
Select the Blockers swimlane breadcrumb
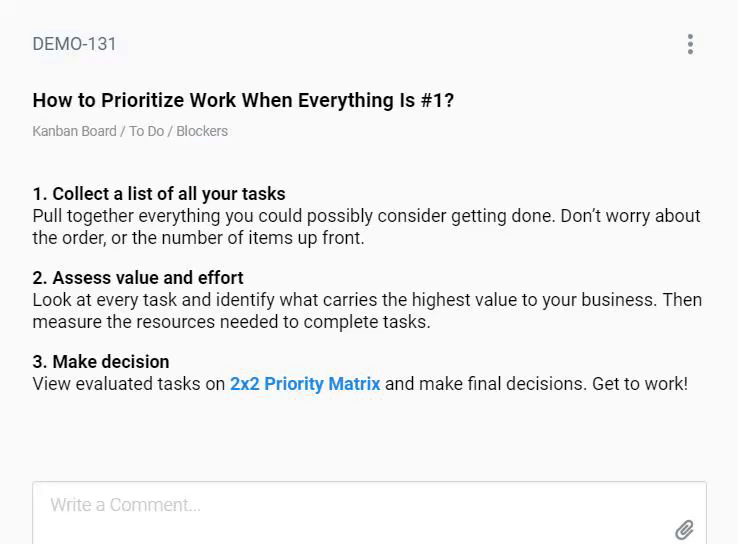(202, 131)
